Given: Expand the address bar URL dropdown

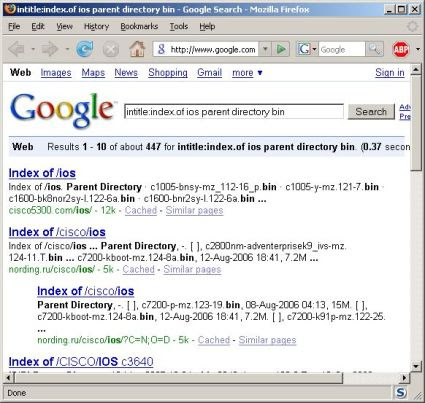Looking at the screenshot, I should (265, 50).
